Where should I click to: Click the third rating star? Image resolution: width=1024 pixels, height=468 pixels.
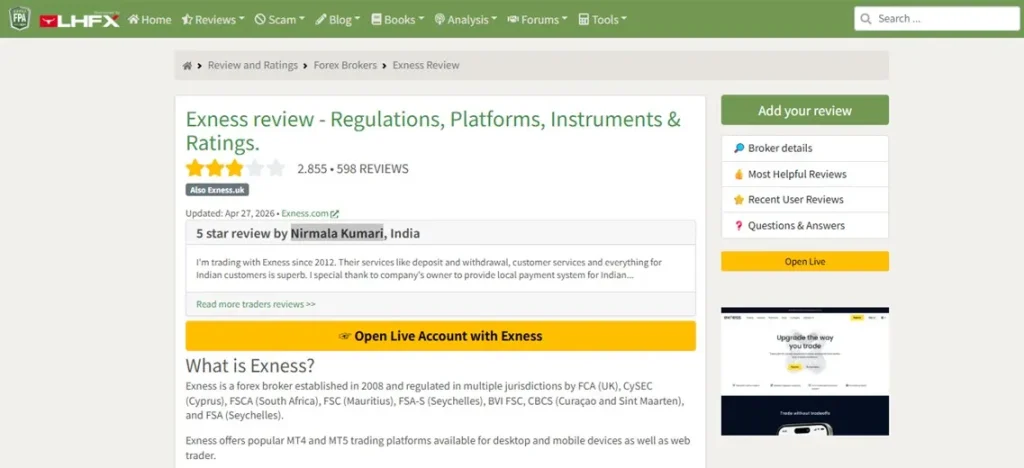point(234,168)
